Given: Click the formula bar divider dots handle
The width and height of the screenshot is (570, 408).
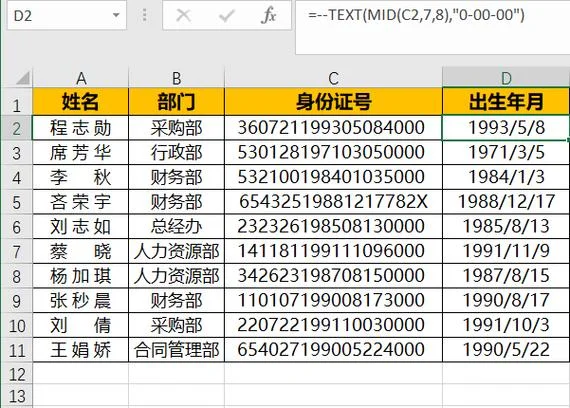Looking at the screenshot, I should pos(144,15).
